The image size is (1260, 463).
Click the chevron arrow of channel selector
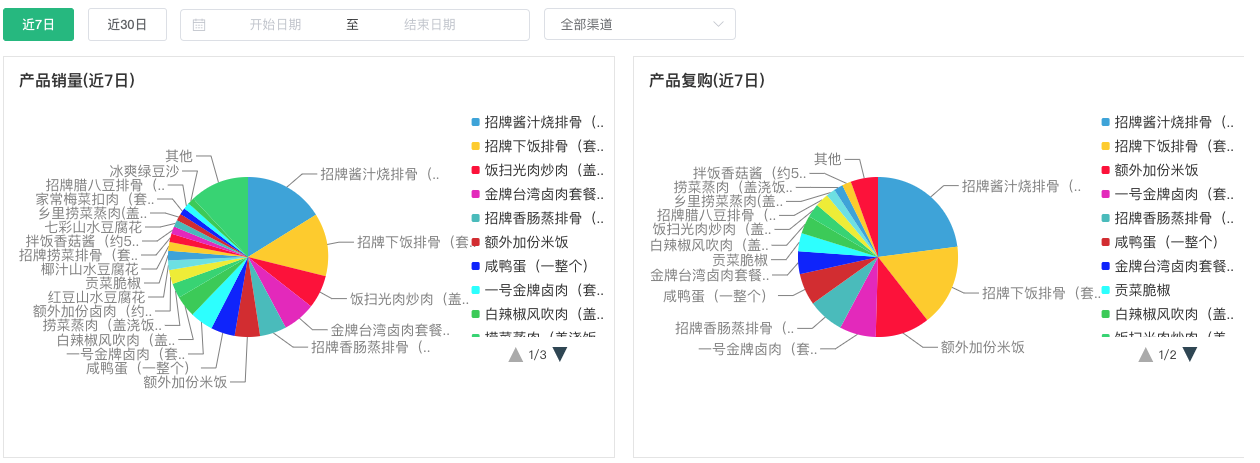click(x=718, y=25)
